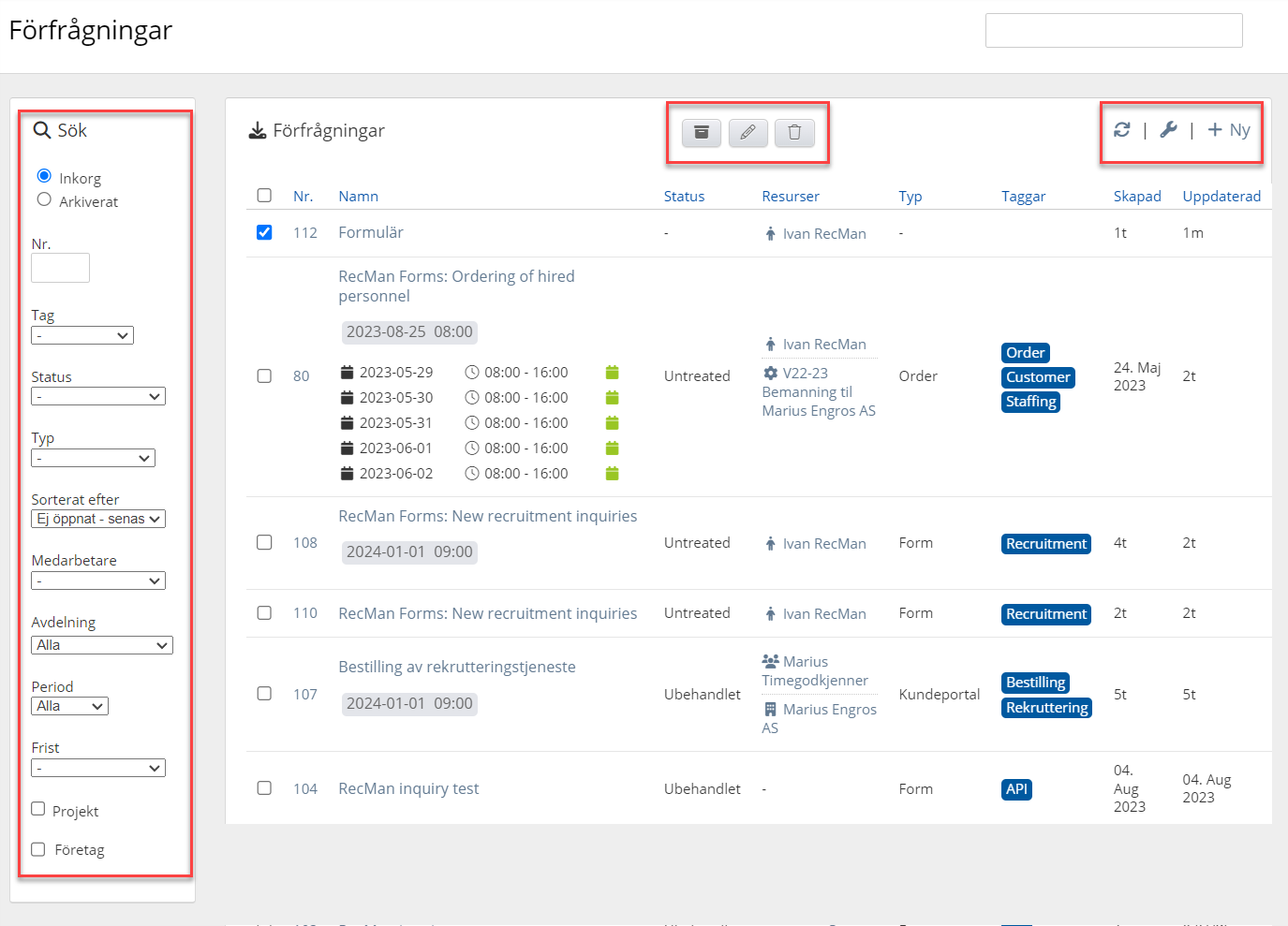The width and height of the screenshot is (1288, 926).
Task: Click the archive box icon button
Action: click(701, 133)
